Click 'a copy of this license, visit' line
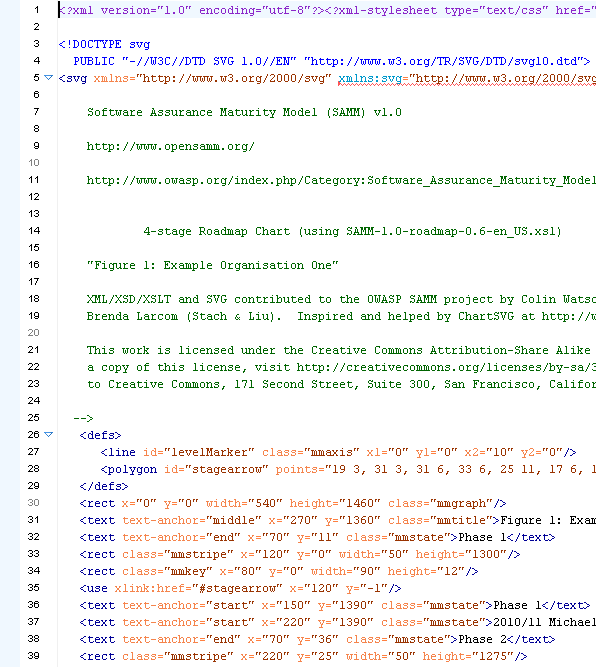Viewport: 596px width, 667px height. tap(341, 368)
